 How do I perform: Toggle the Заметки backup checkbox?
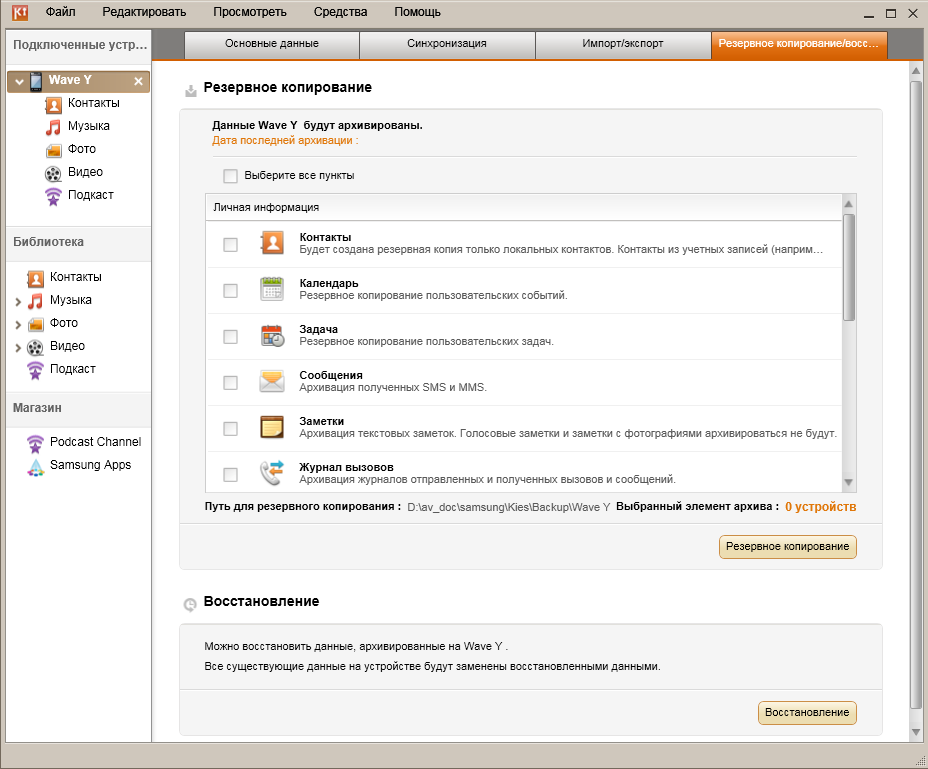[x=231, y=429]
